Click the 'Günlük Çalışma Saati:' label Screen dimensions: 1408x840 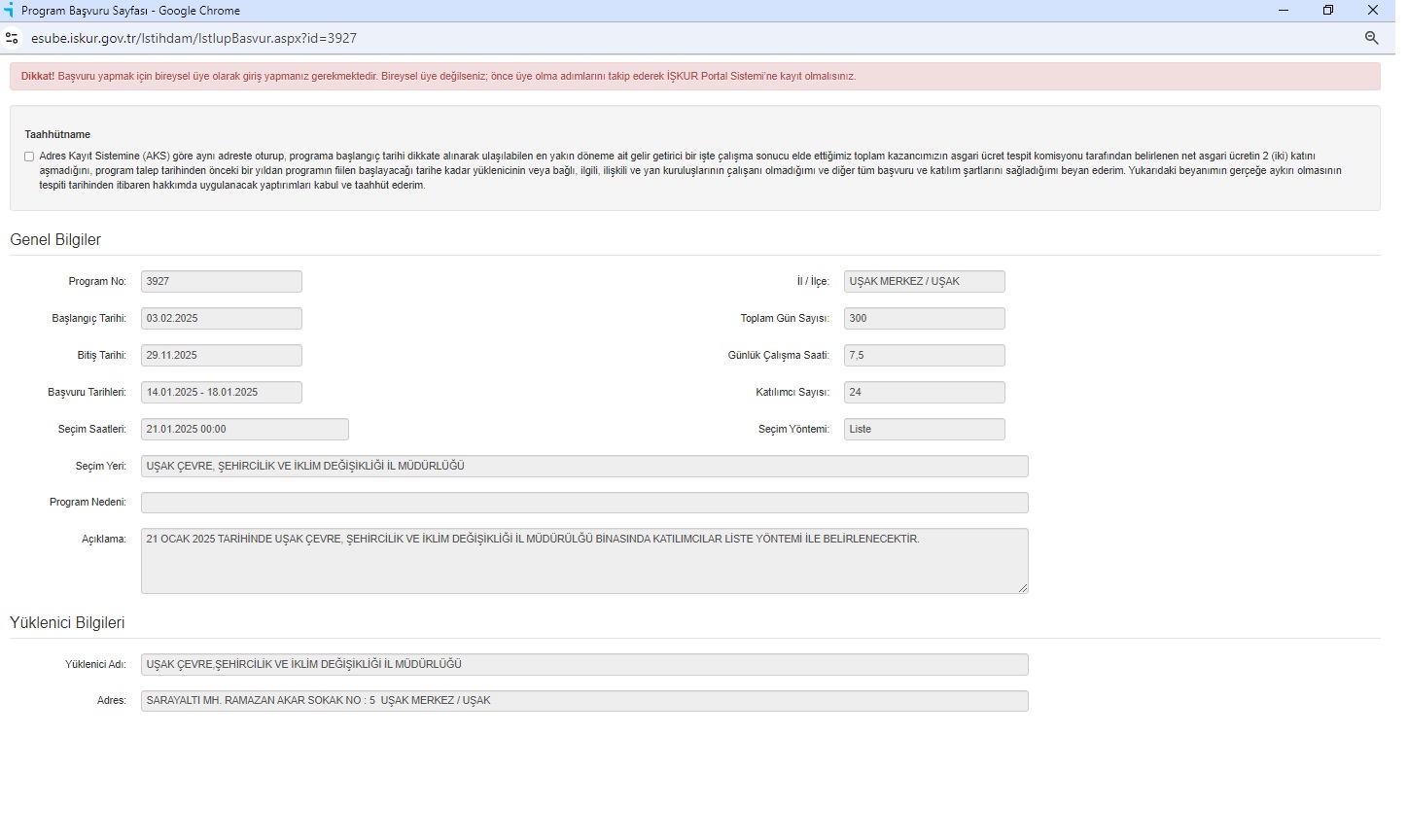(779, 356)
